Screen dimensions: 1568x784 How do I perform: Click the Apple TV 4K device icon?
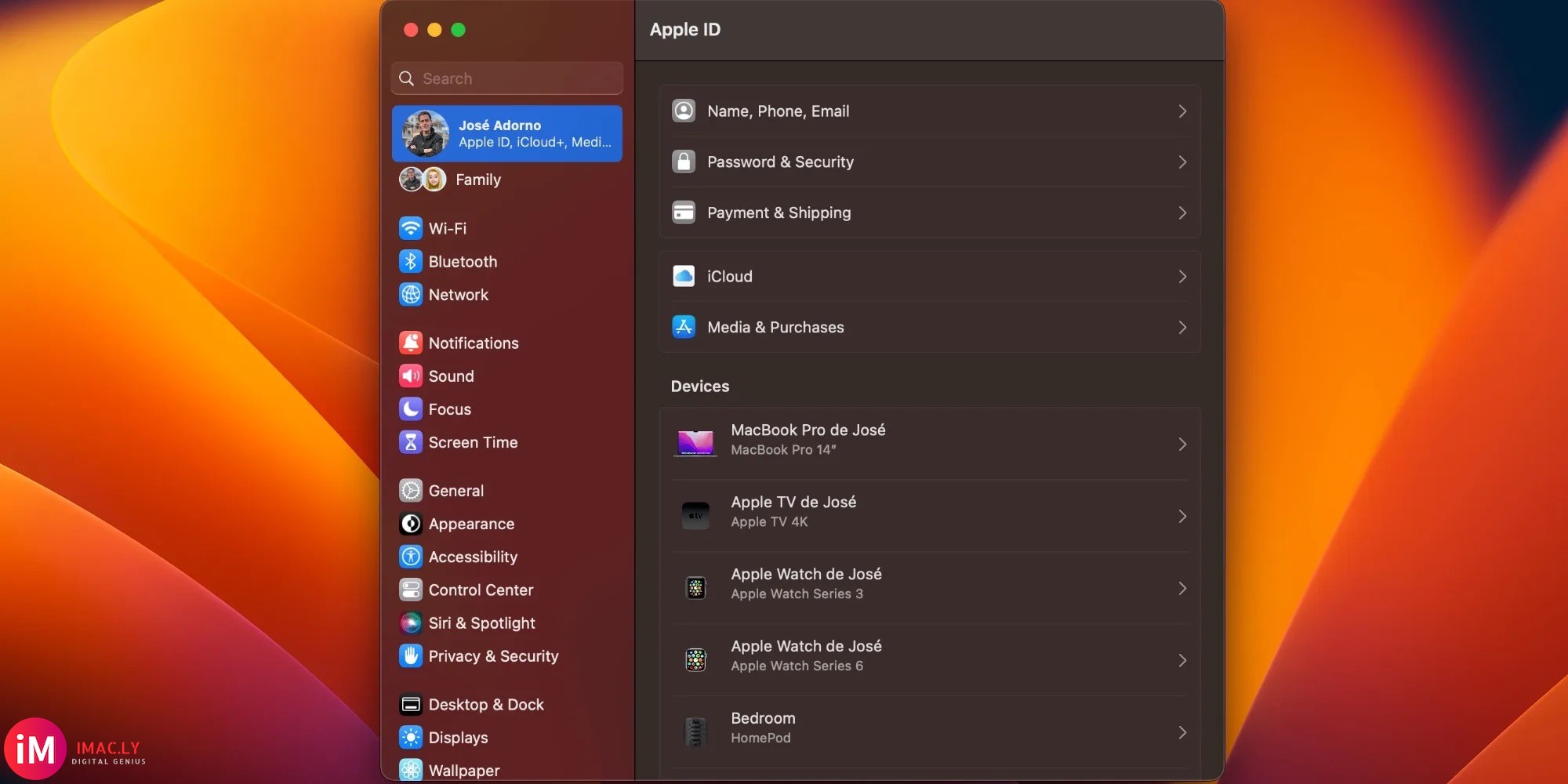point(695,516)
